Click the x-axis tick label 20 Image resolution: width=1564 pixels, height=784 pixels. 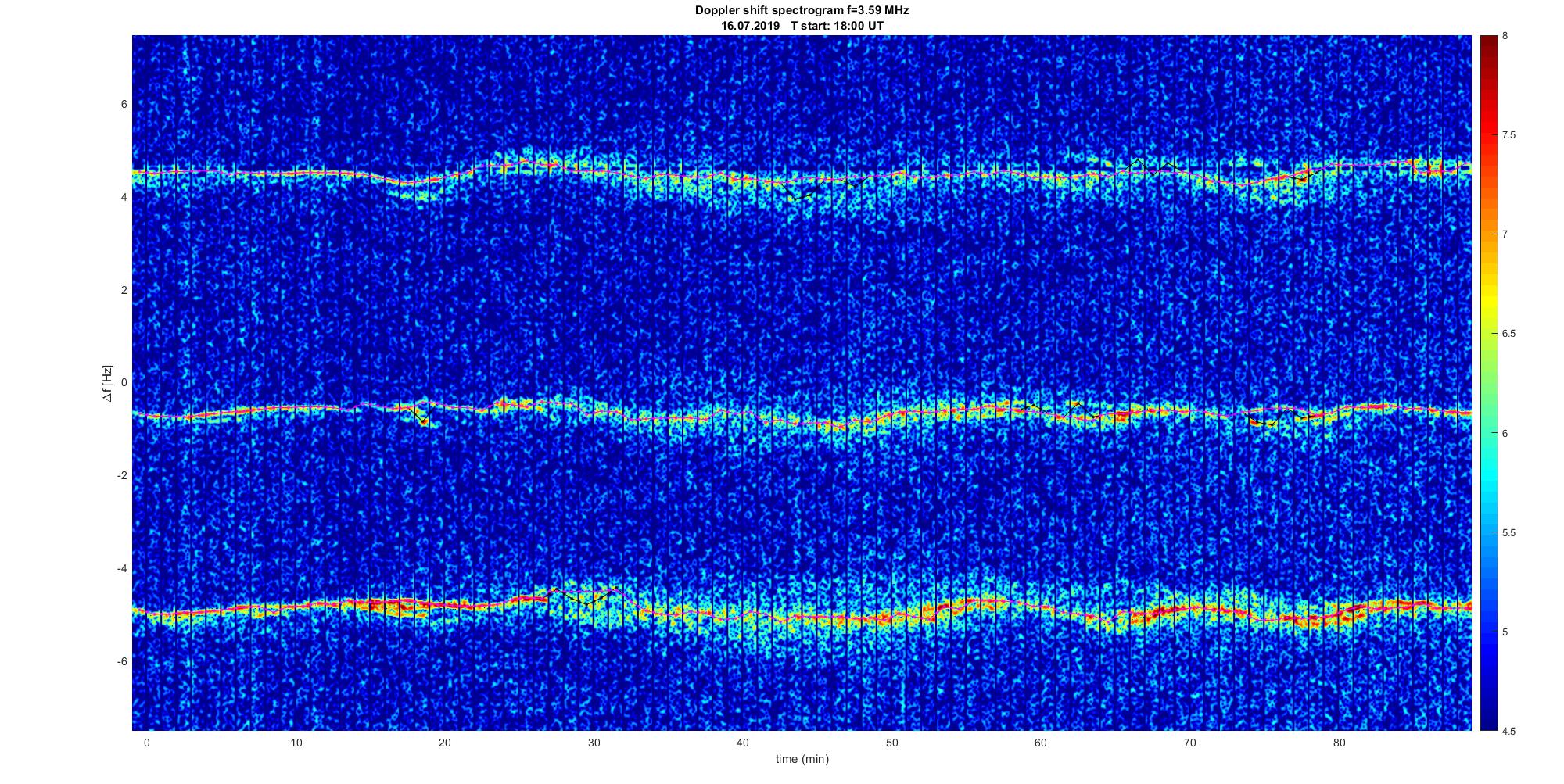[x=445, y=743]
